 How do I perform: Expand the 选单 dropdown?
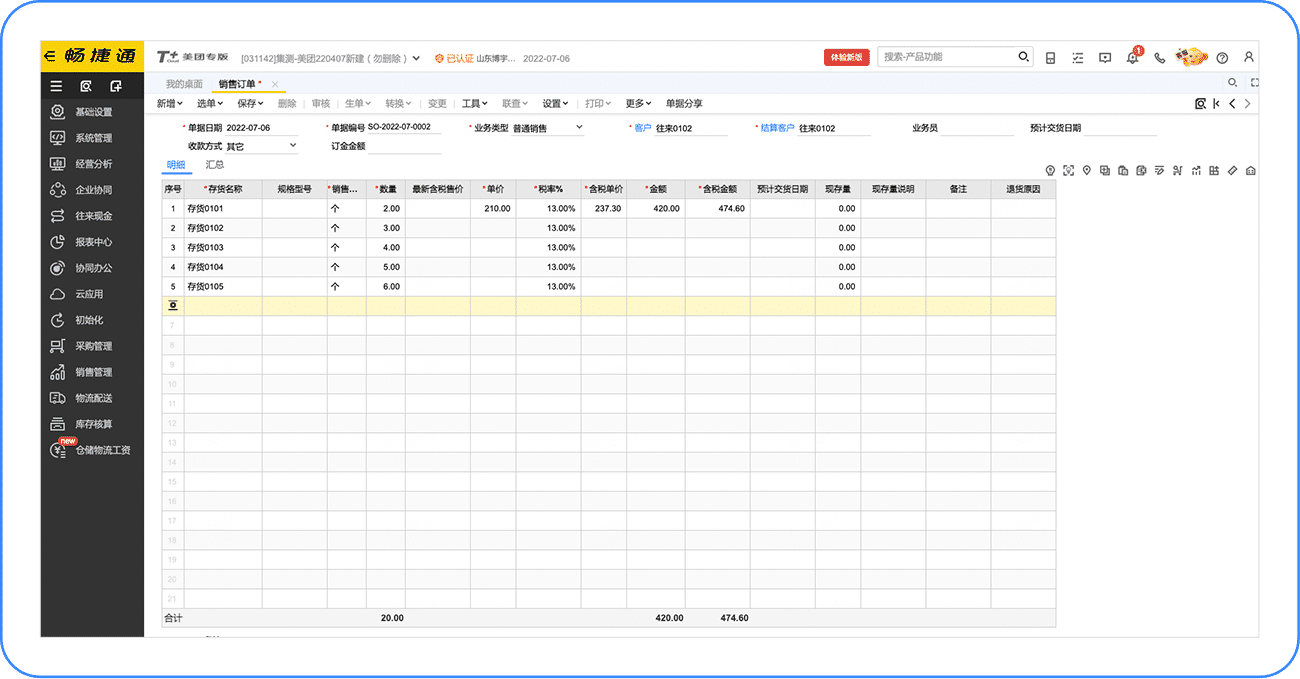pyautogui.click(x=211, y=103)
